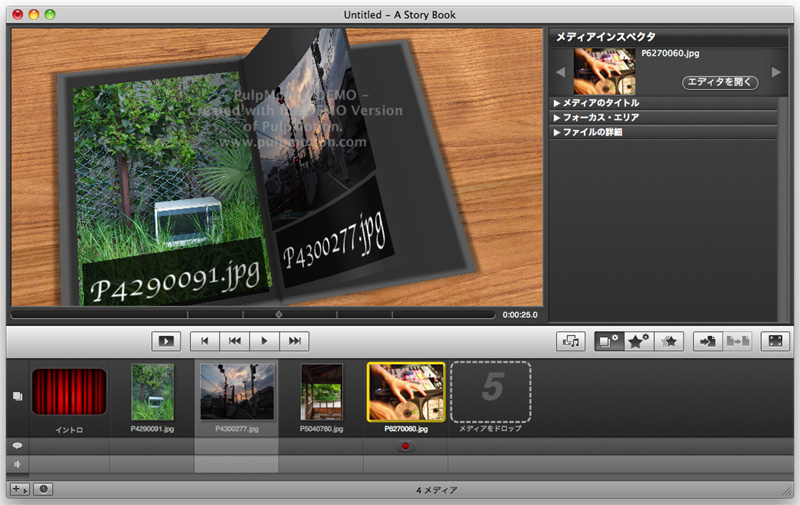
Task: Select the イントロ red curtain thumbnail
Action: (x=69, y=392)
